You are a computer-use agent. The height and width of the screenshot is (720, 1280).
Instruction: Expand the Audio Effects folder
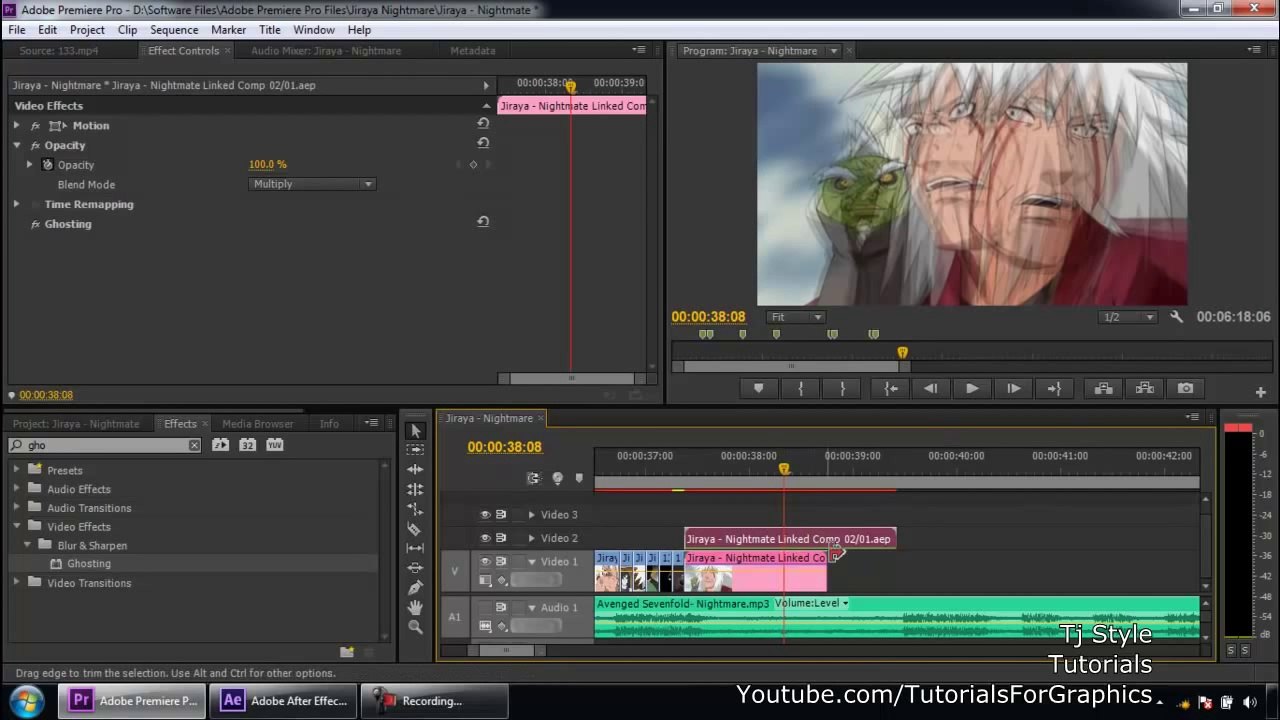pos(16,489)
